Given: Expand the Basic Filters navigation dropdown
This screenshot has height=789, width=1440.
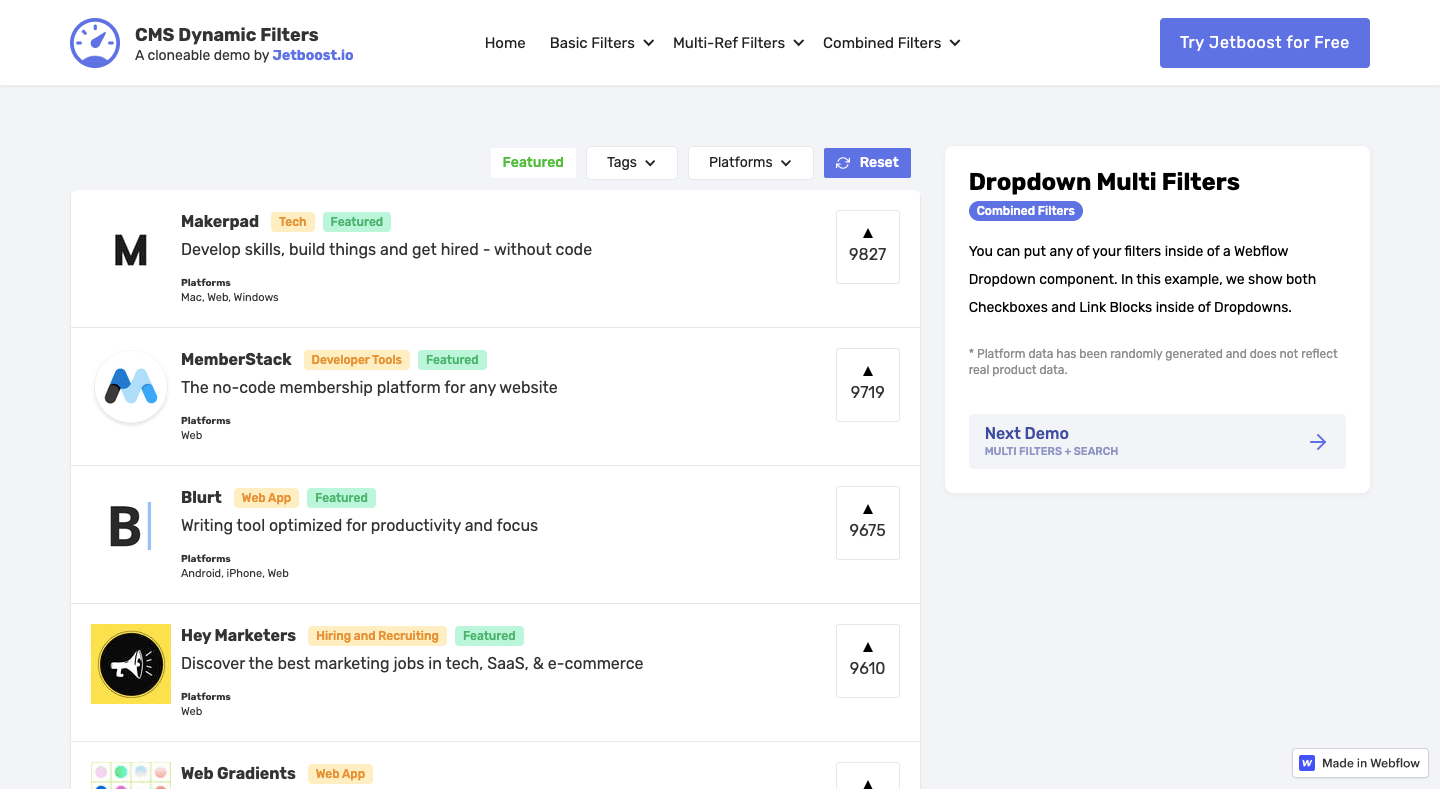Looking at the screenshot, I should (600, 43).
